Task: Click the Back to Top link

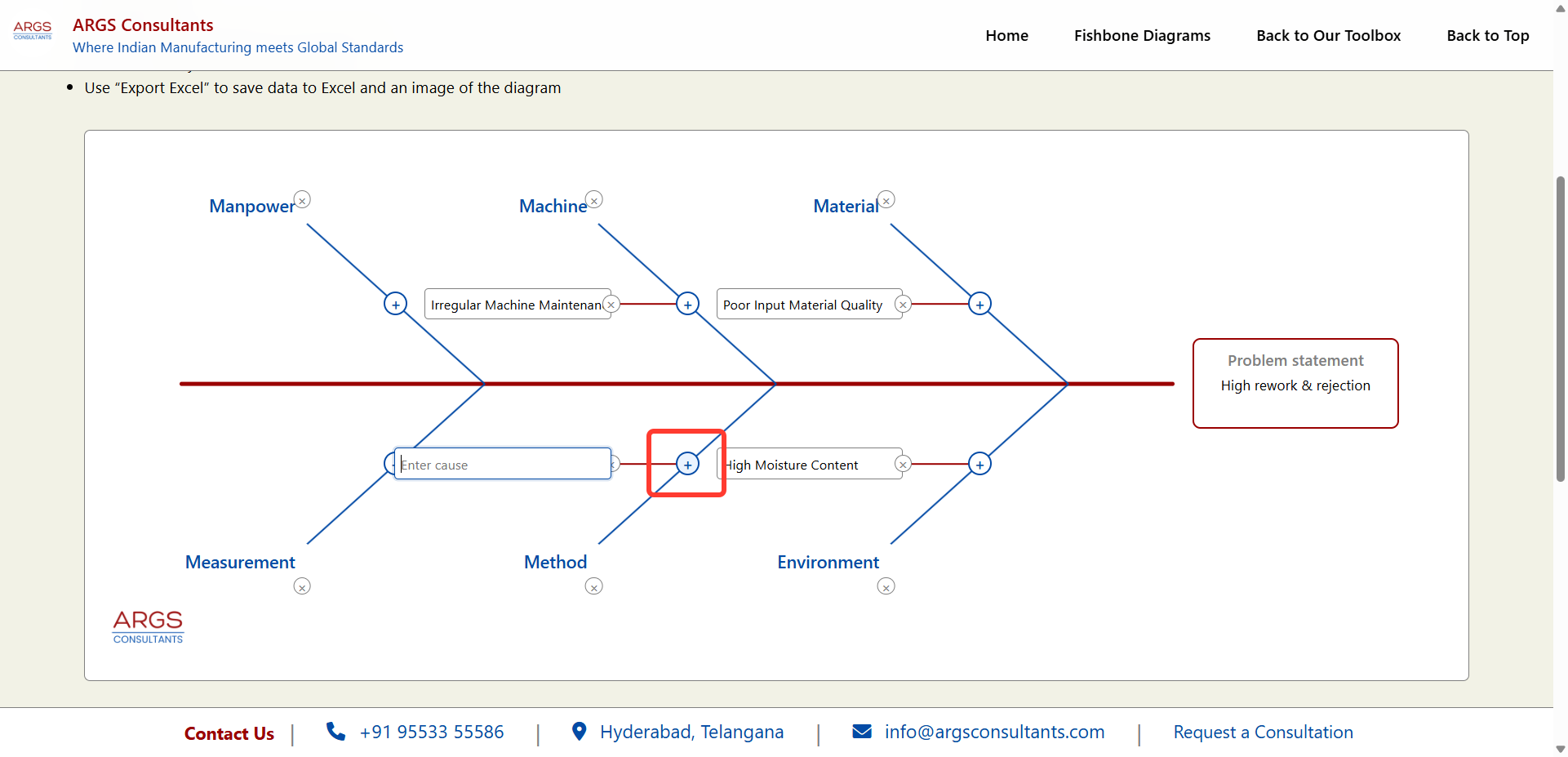Action: click(x=1487, y=36)
